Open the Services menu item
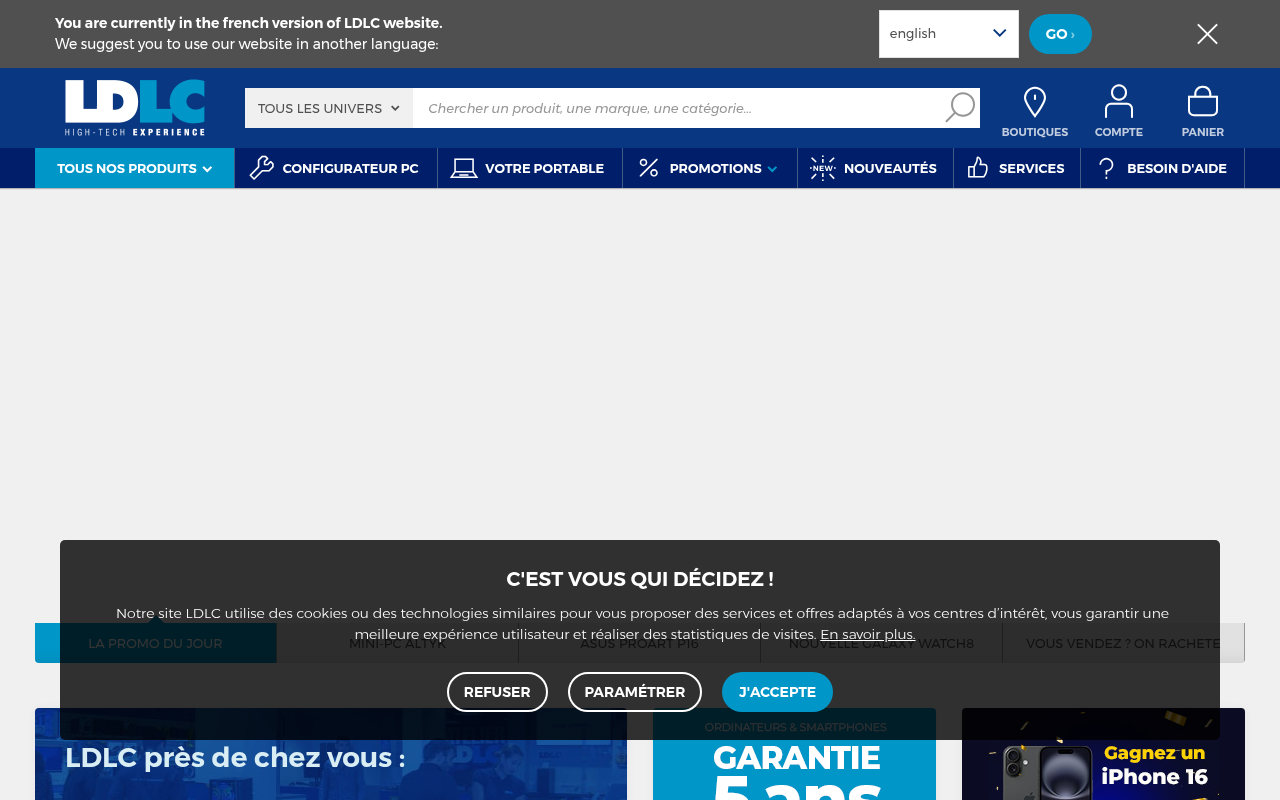Viewport: 1280px width, 800px height. (x=1017, y=168)
